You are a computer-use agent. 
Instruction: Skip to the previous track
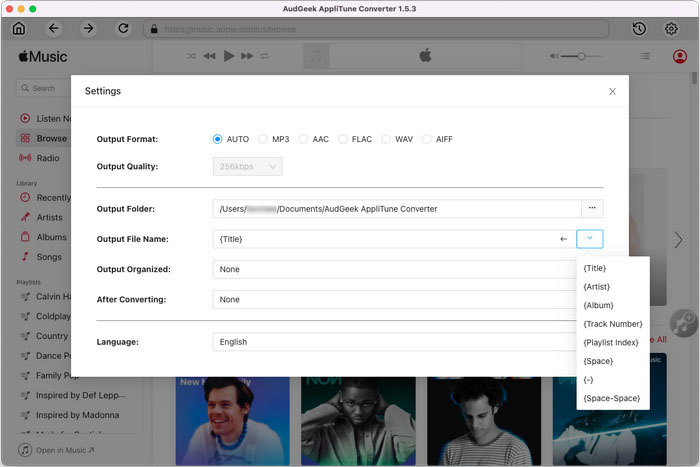point(209,56)
